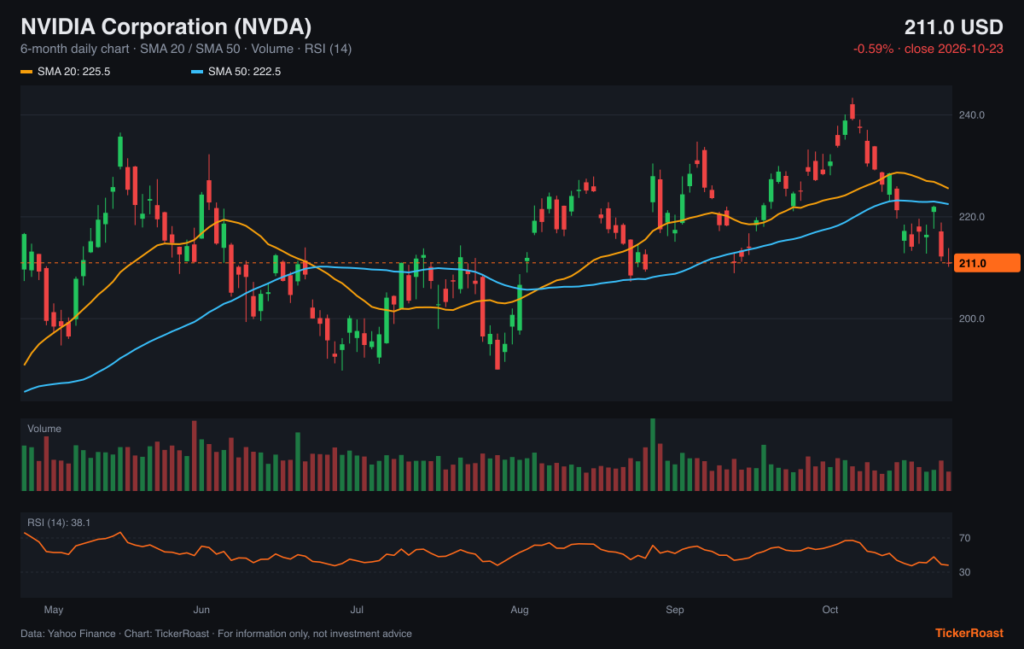Click the highest candlestick peak in October
Screen dimensions: 1024x649
tap(852, 109)
